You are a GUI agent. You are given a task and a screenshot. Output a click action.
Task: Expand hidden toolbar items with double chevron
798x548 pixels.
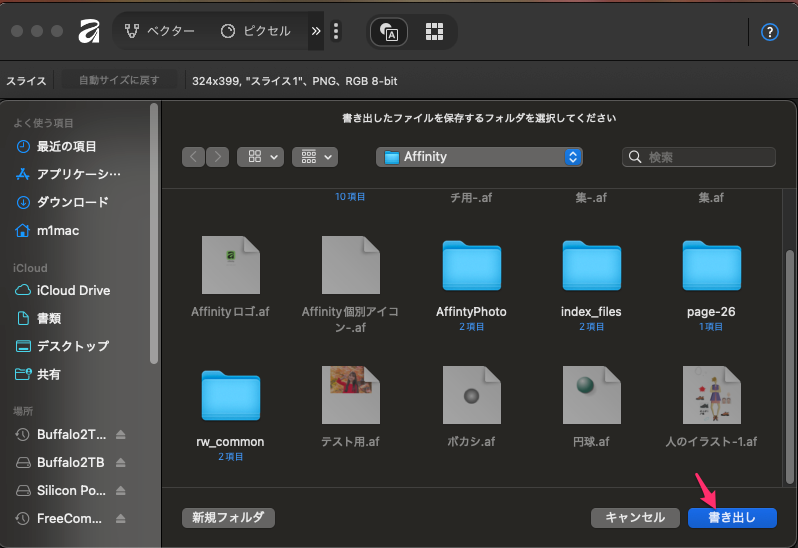click(316, 31)
